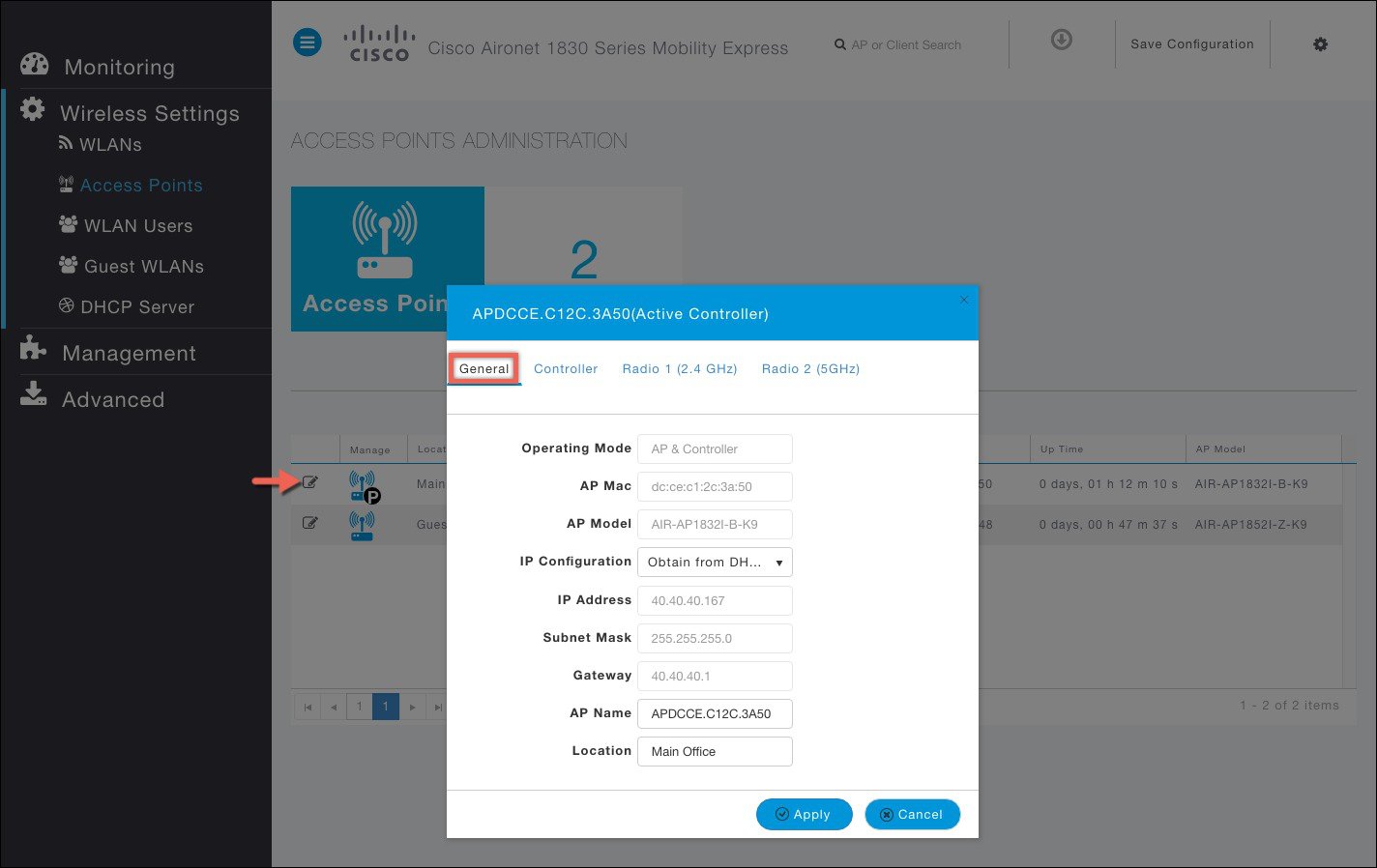Click uptime 0 days, 01 h 12 m 10 s
The width and height of the screenshot is (1377, 868).
click(x=1108, y=484)
